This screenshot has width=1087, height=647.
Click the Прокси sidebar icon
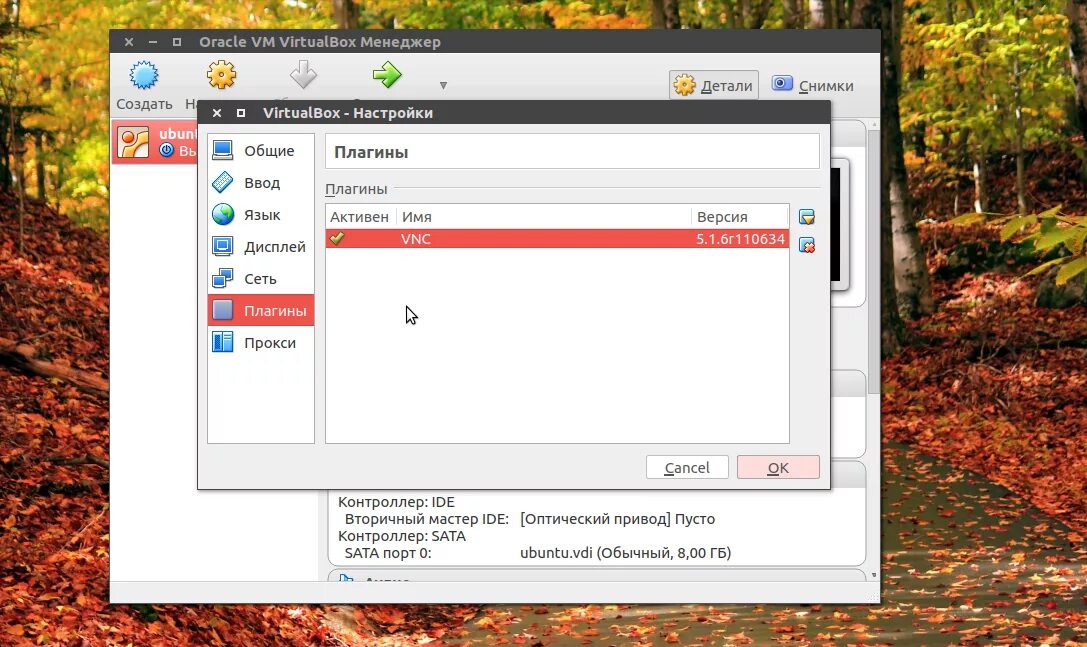click(223, 341)
